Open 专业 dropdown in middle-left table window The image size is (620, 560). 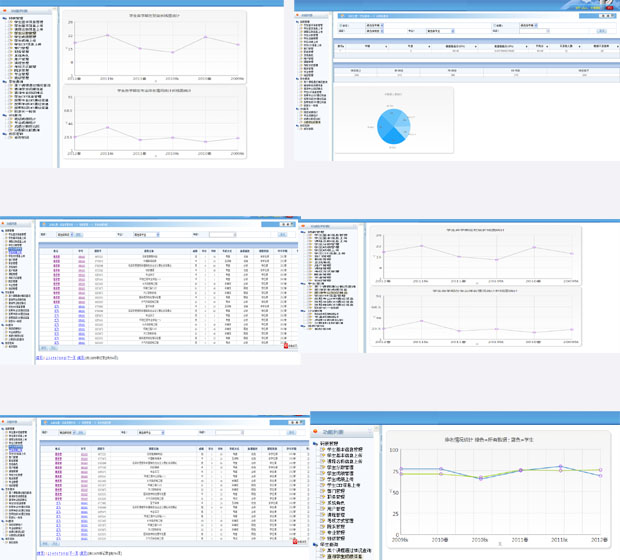pyautogui.click(x=146, y=235)
